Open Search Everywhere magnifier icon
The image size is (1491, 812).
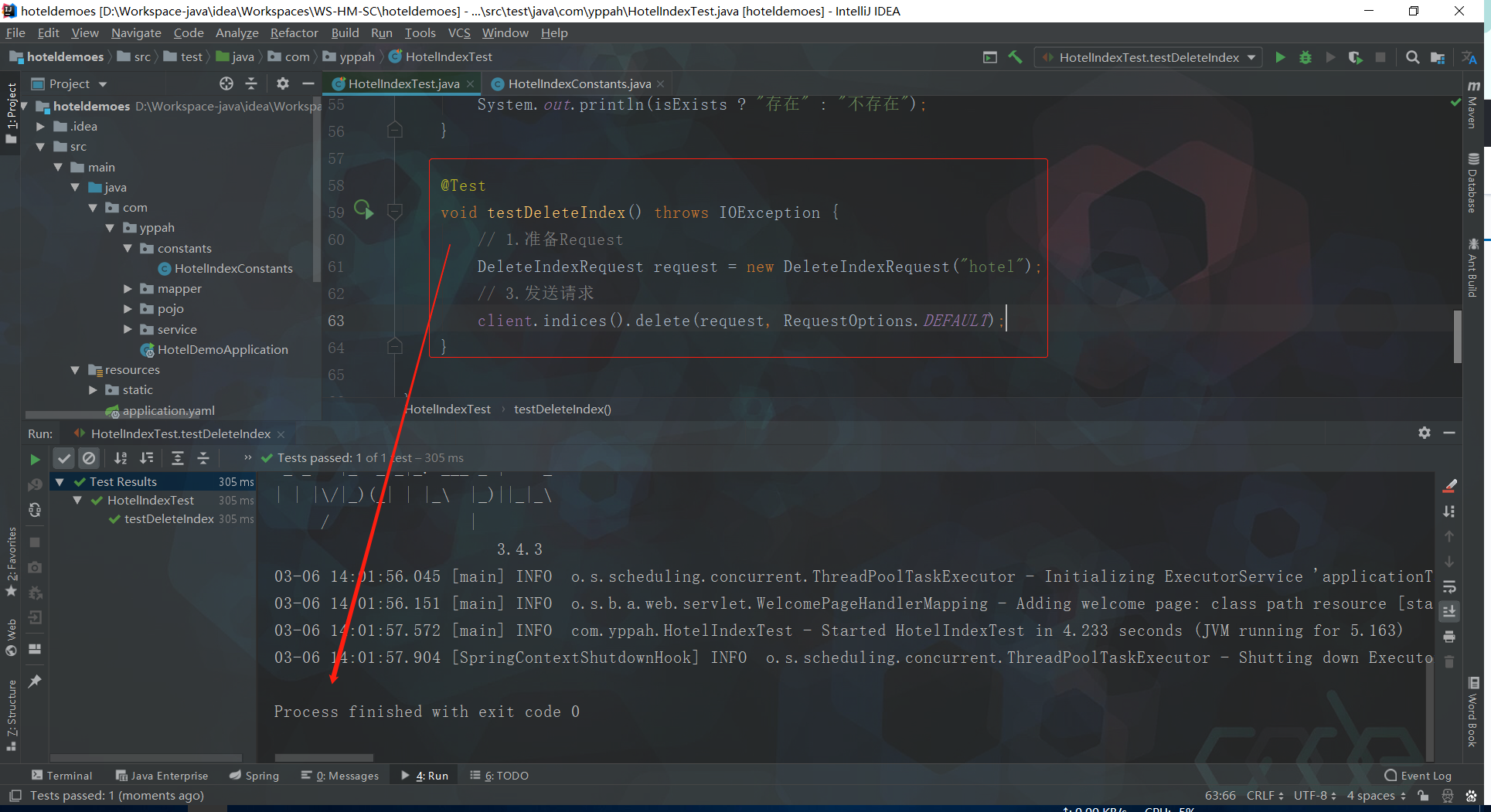pos(1412,57)
